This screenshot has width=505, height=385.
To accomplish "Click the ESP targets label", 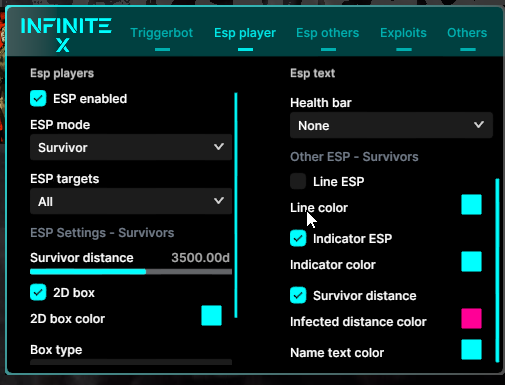I will coord(65,179).
